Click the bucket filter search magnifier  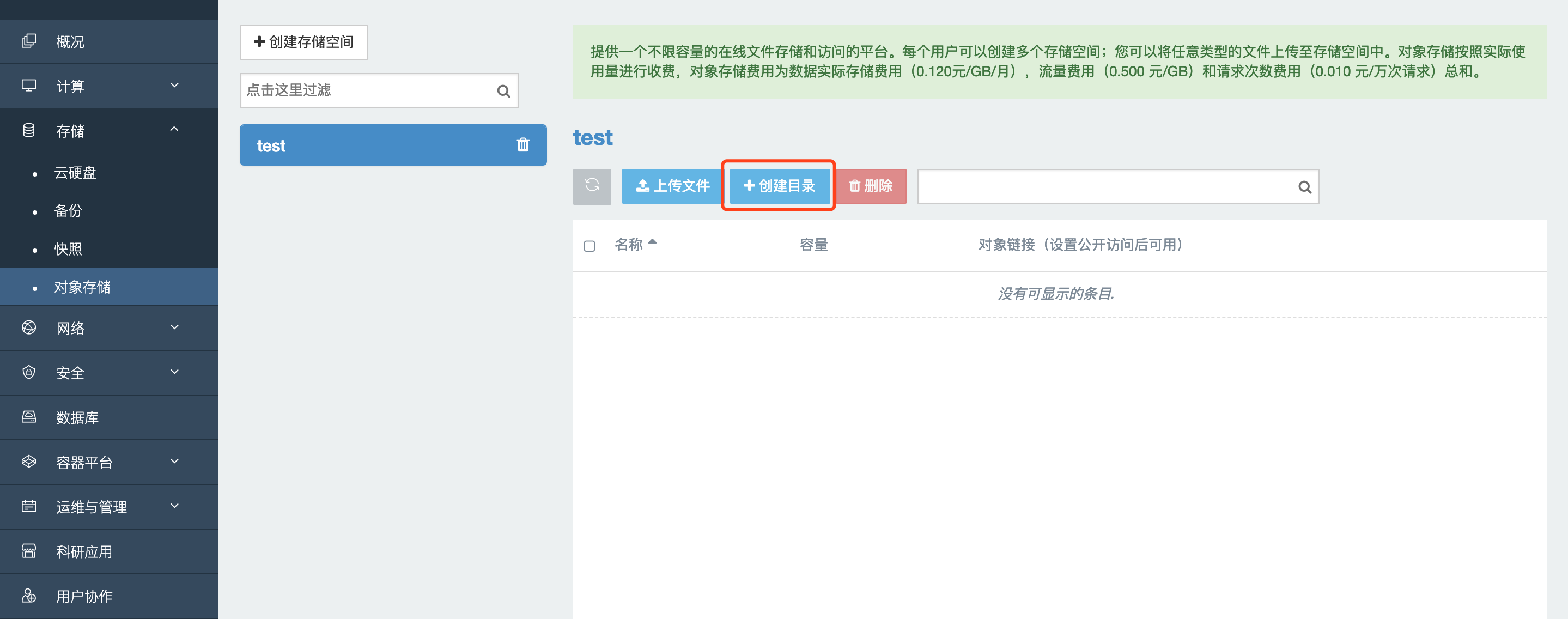pos(503,92)
